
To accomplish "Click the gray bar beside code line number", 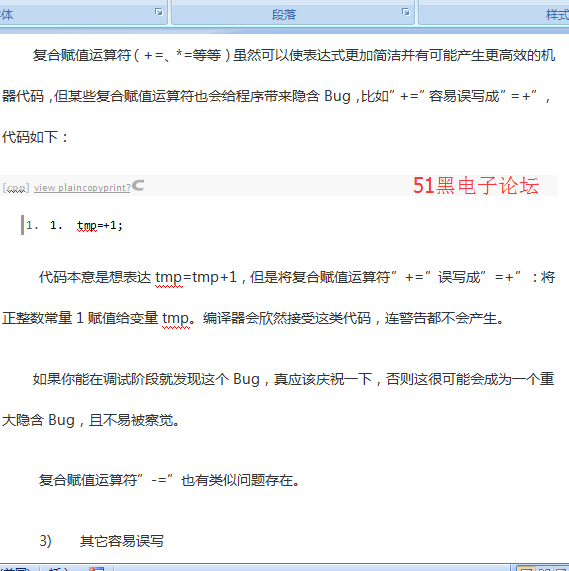I will pyautogui.click(x=23, y=225).
